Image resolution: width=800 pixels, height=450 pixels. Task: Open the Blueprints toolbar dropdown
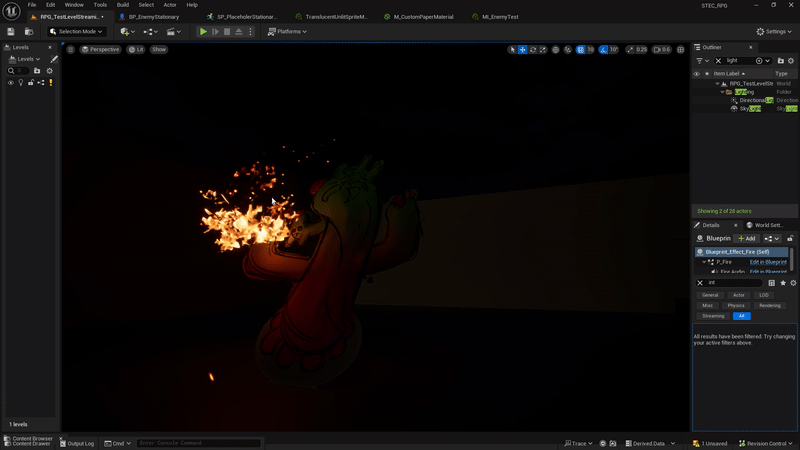click(150, 32)
